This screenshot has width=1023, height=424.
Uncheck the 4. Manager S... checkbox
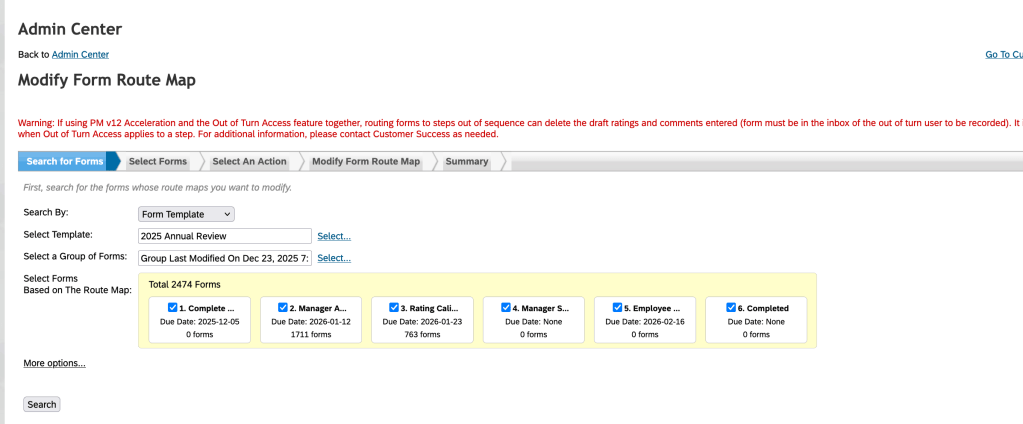point(507,308)
